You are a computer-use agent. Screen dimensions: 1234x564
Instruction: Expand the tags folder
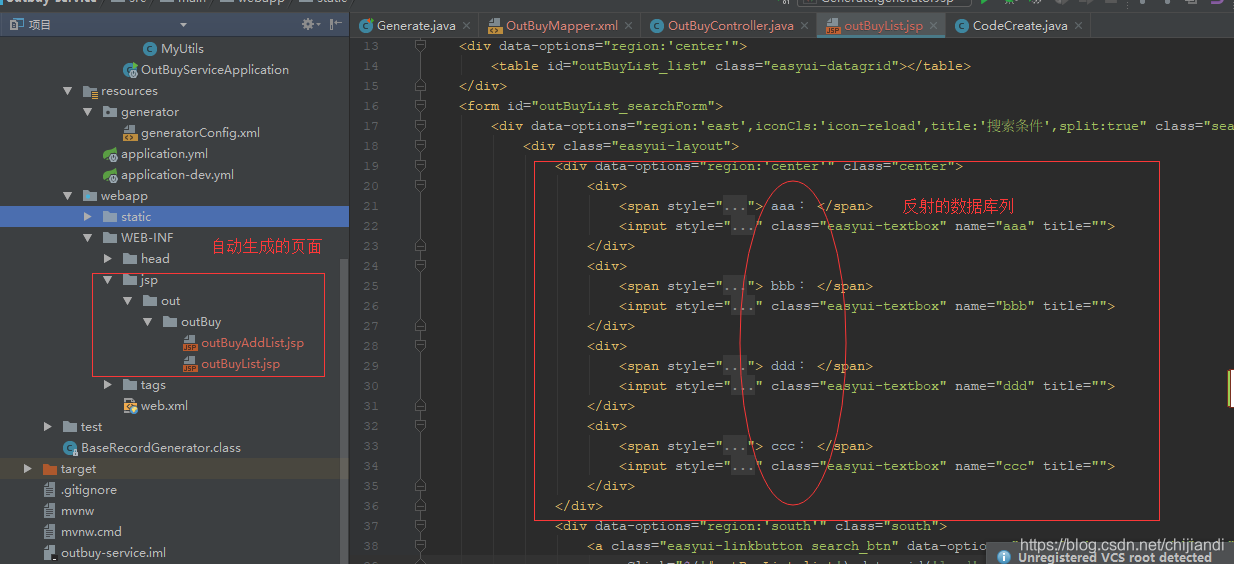click(109, 385)
